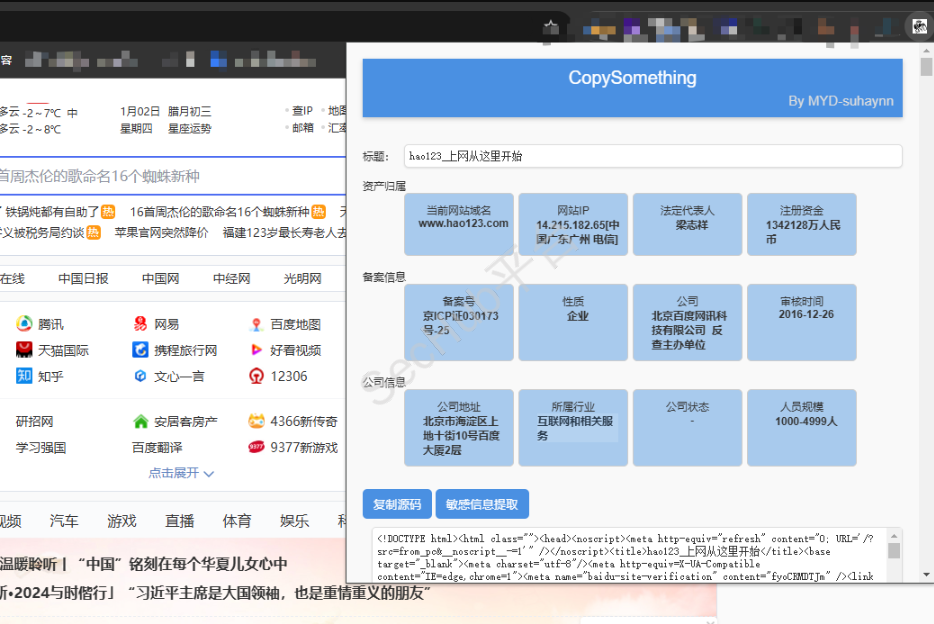Open the 4366新传奇 game icon

(x=257, y=422)
